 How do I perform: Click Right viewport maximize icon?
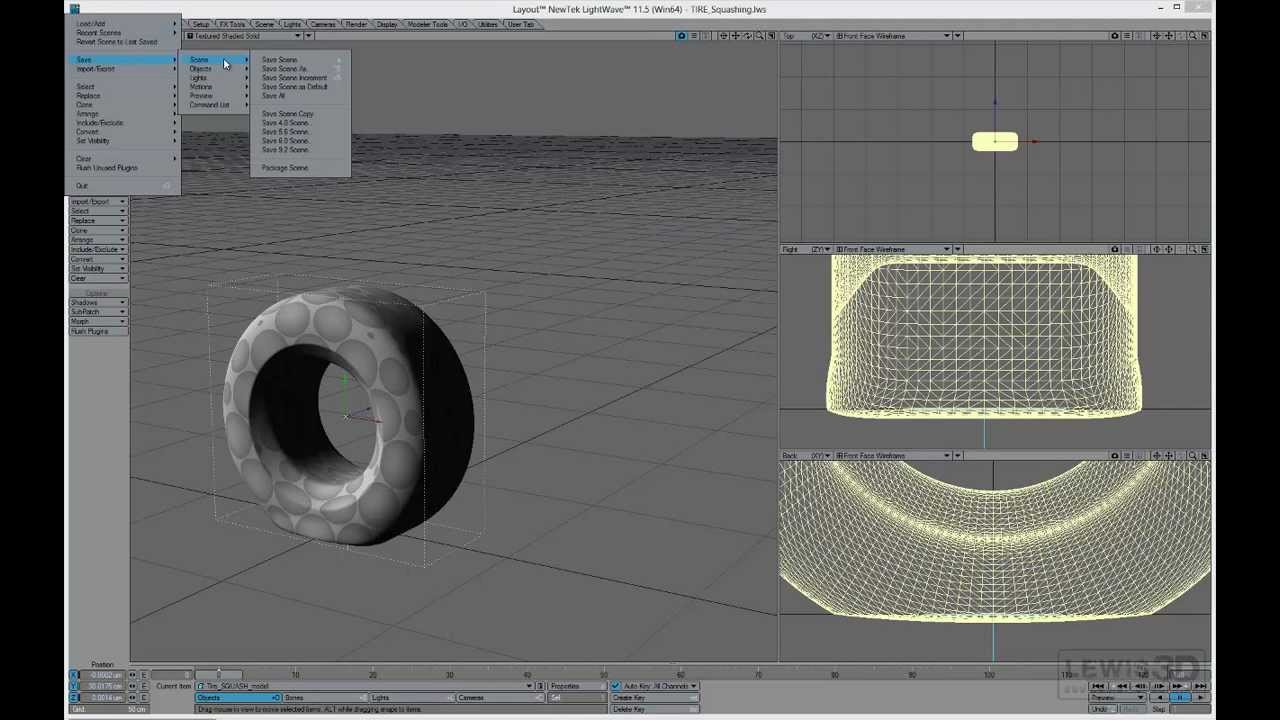pos(1204,249)
